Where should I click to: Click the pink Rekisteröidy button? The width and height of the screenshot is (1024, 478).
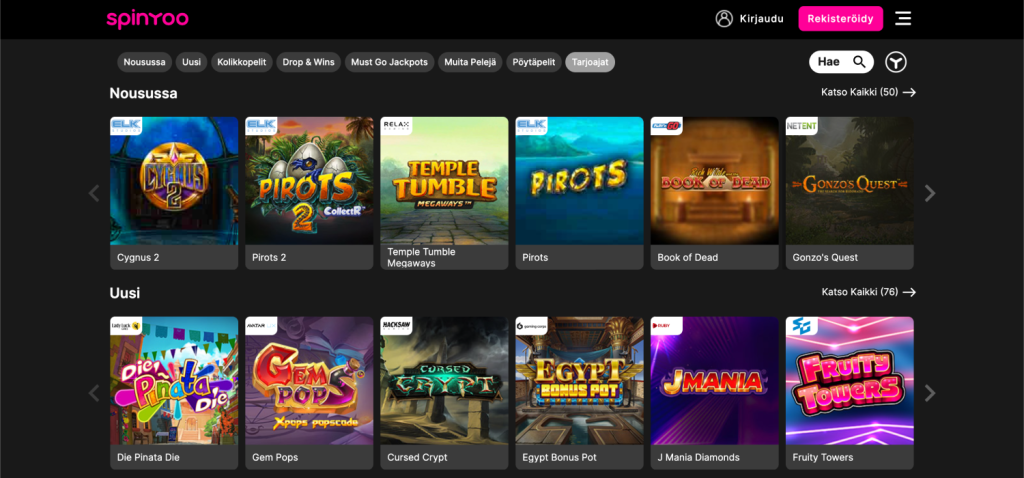coord(840,19)
